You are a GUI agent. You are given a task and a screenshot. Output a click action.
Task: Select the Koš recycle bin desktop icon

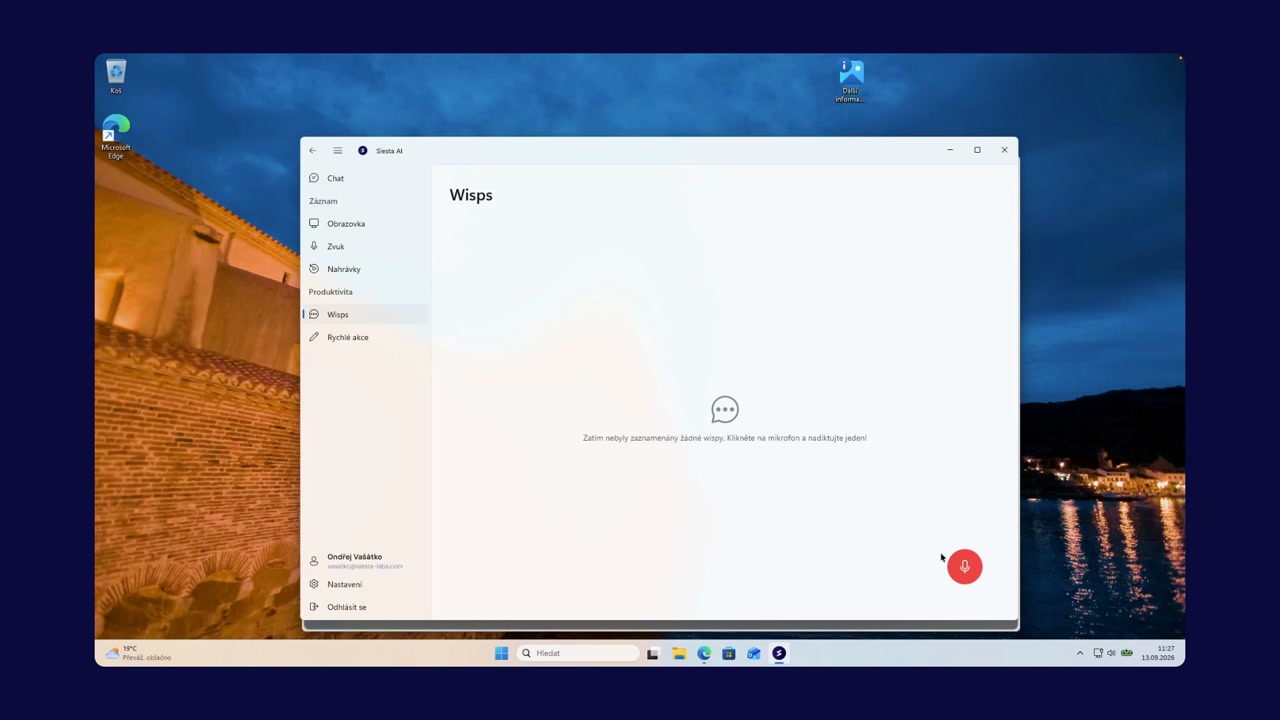coord(116,77)
